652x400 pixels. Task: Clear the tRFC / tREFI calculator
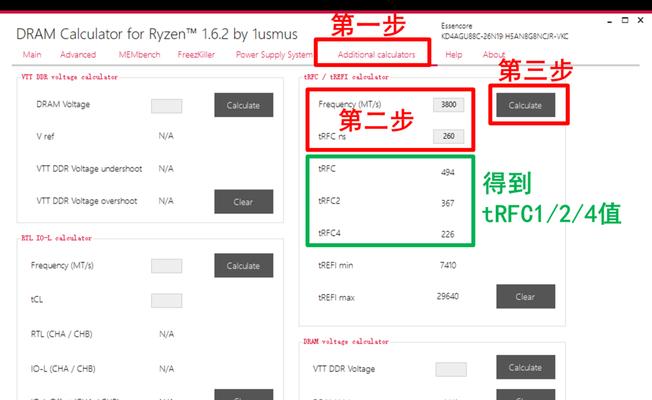[x=526, y=296]
